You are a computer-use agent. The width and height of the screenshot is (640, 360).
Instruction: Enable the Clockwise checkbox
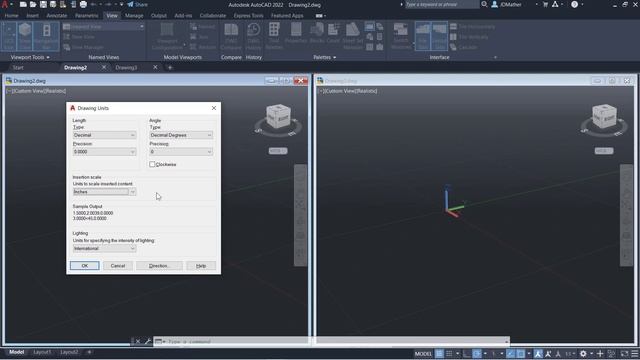[152, 164]
